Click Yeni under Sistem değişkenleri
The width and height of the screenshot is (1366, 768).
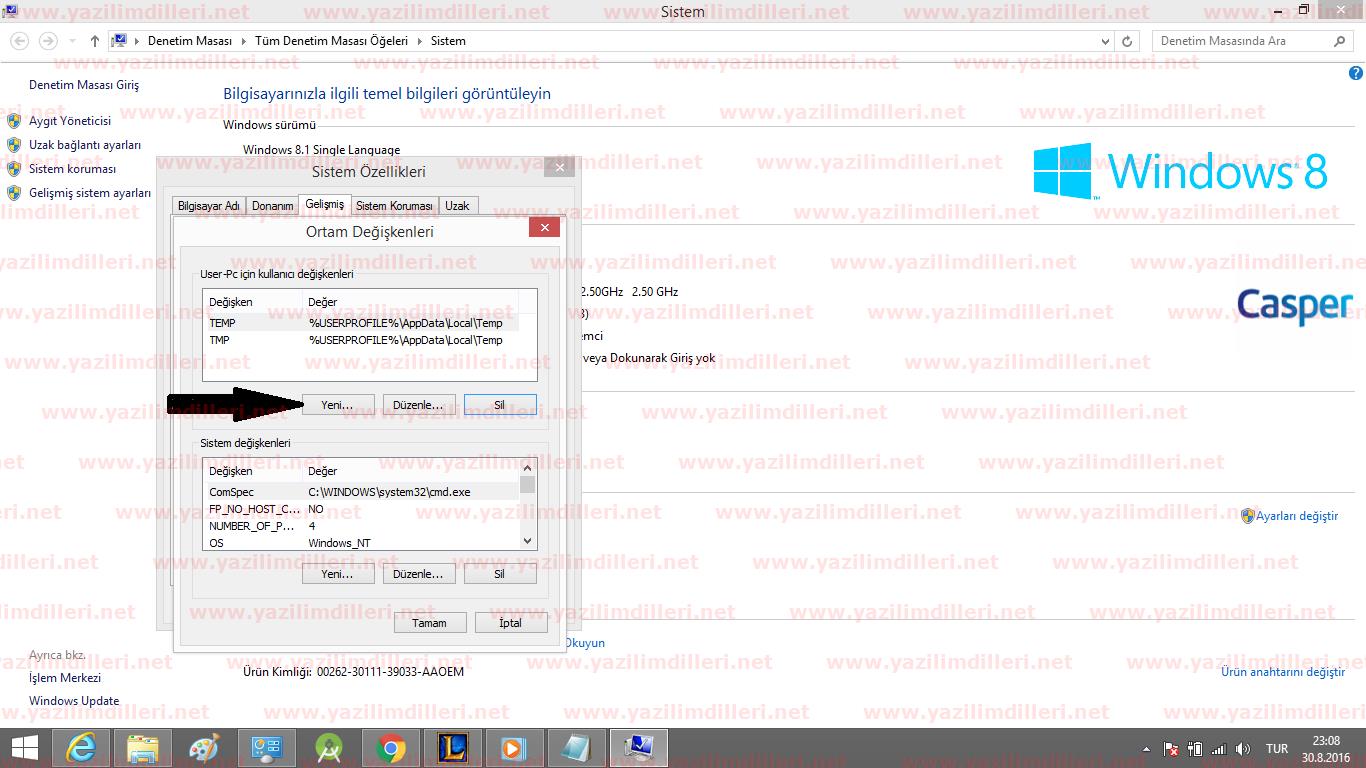tap(338, 574)
